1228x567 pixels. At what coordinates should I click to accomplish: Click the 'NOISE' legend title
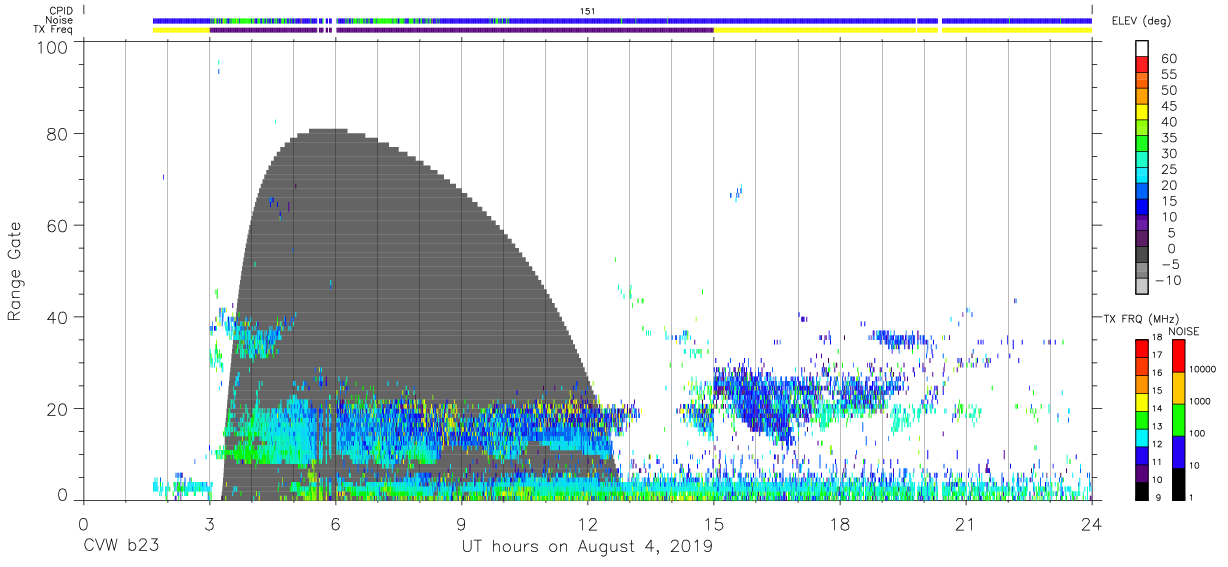pos(1183,331)
